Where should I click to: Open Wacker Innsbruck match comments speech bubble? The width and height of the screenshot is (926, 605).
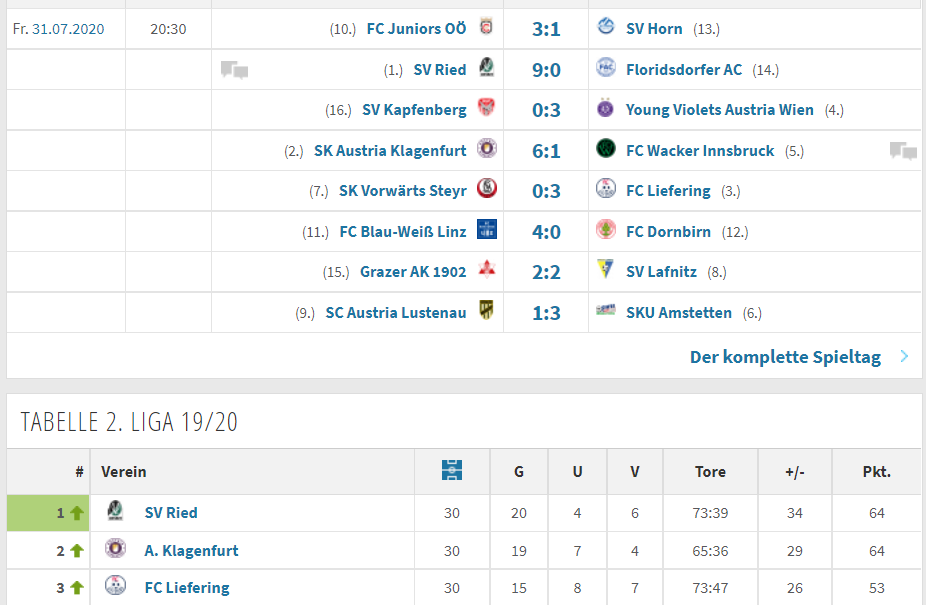pyautogui.click(x=904, y=151)
